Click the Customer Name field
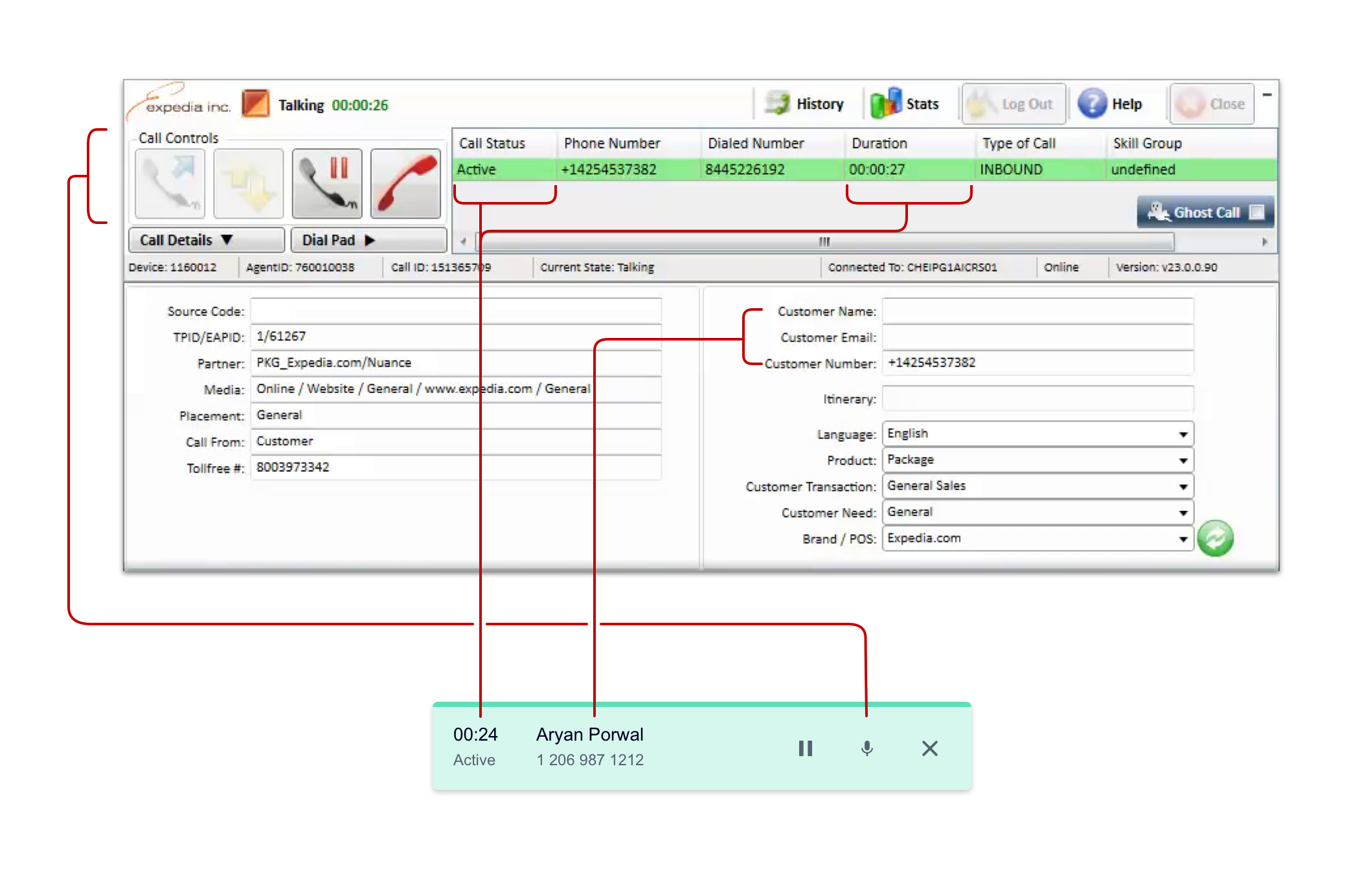The width and height of the screenshot is (1360, 896). pyautogui.click(x=1037, y=311)
